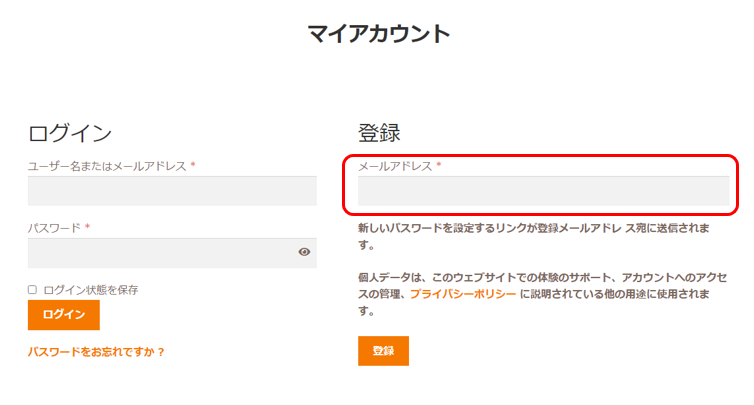Click the red asterisk beside メールアドレス label

coord(438,166)
